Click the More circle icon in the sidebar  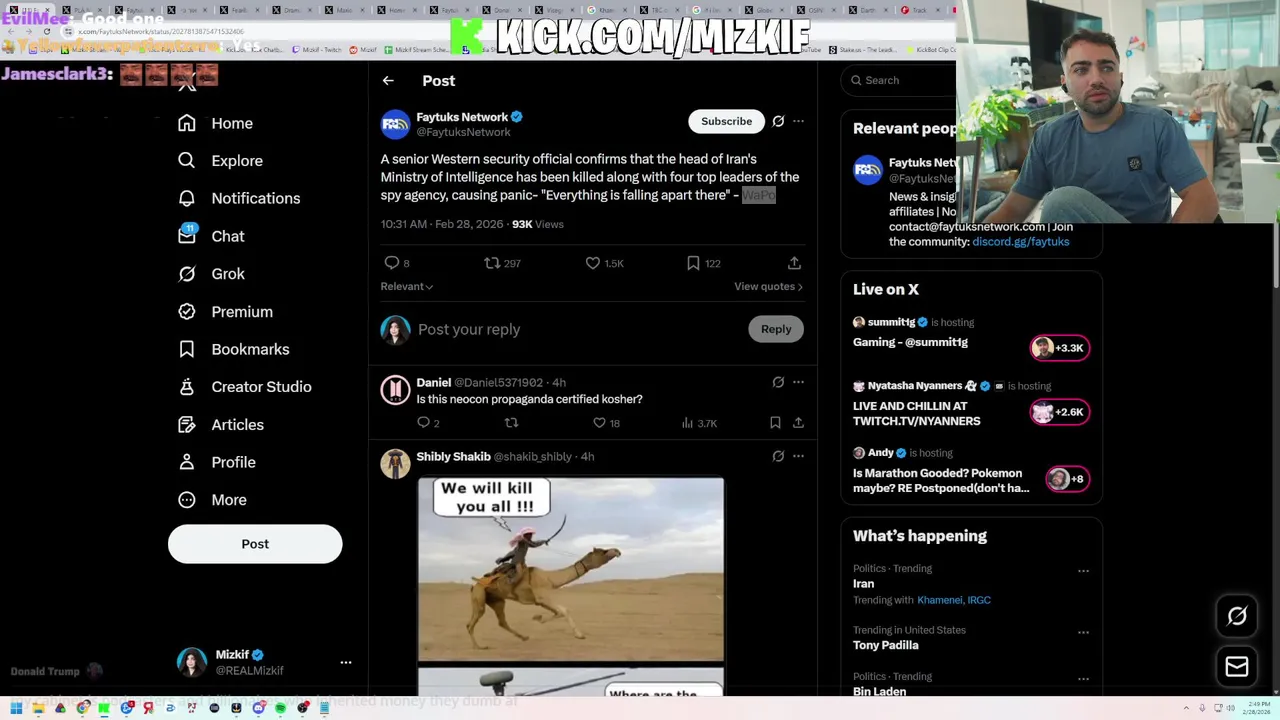187,500
